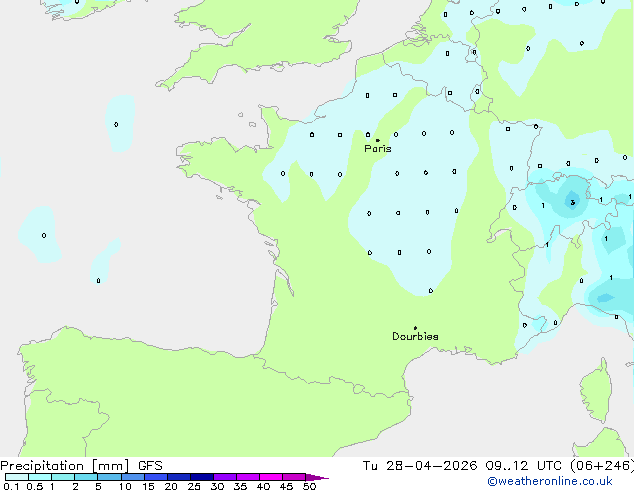
Task: Click the '0.5' legend scale label
Action: (x=35, y=486)
